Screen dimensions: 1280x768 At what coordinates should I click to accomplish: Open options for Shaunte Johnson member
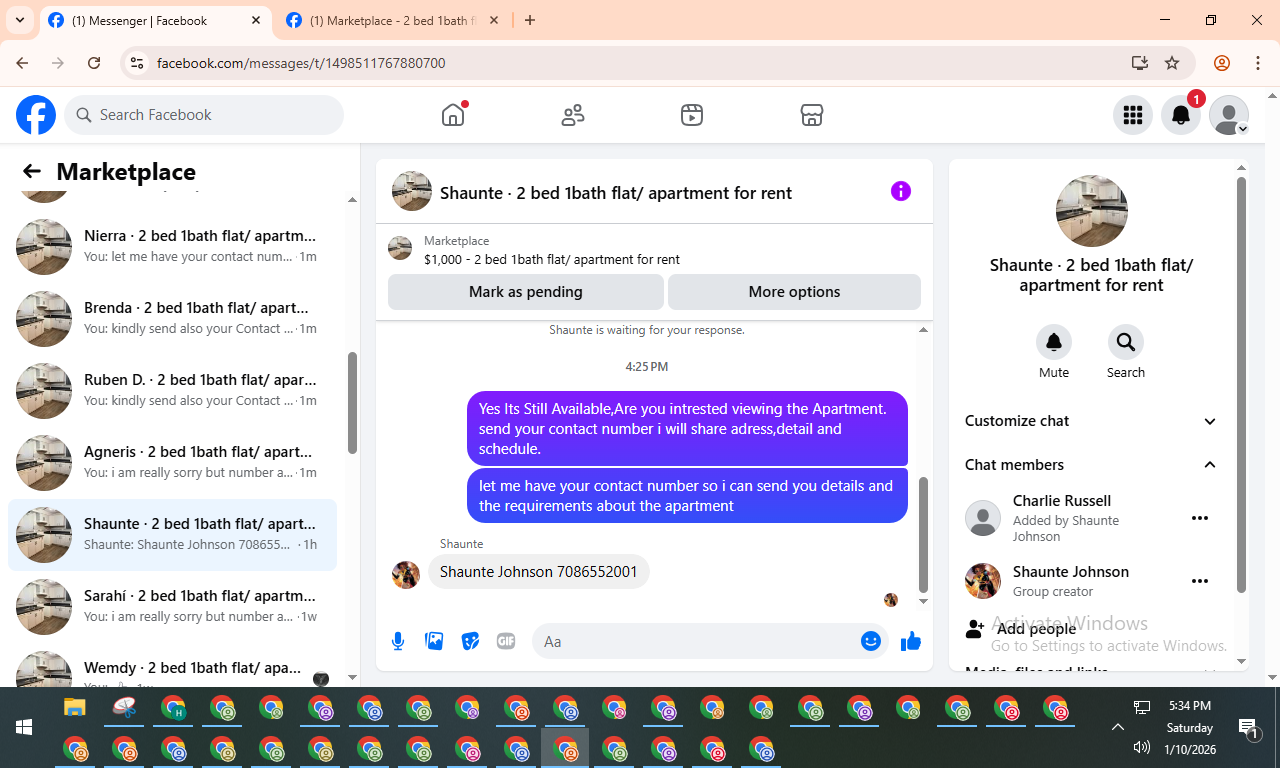(x=1200, y=581)
